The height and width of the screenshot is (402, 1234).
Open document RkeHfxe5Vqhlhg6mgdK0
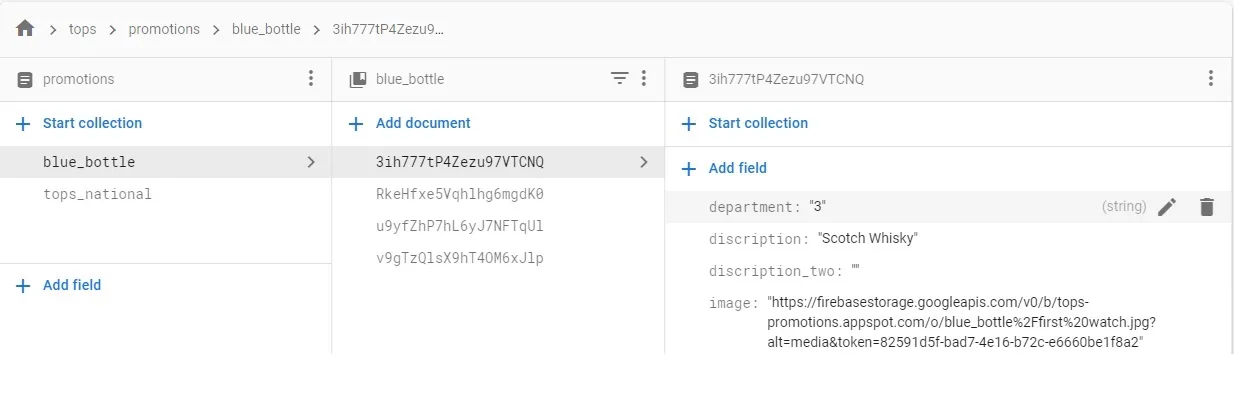click(460, 194)
